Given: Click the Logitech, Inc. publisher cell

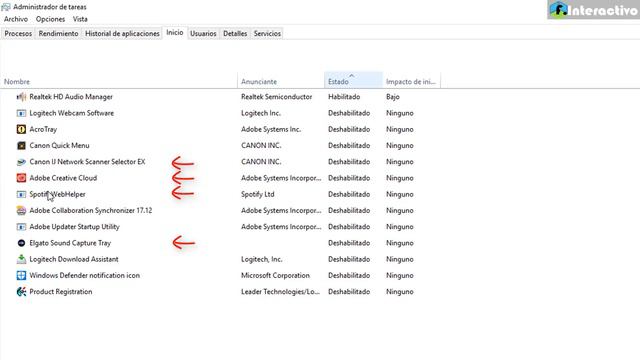Looking at the screenshot, I should pyautogui.click(x=262, y=259).
